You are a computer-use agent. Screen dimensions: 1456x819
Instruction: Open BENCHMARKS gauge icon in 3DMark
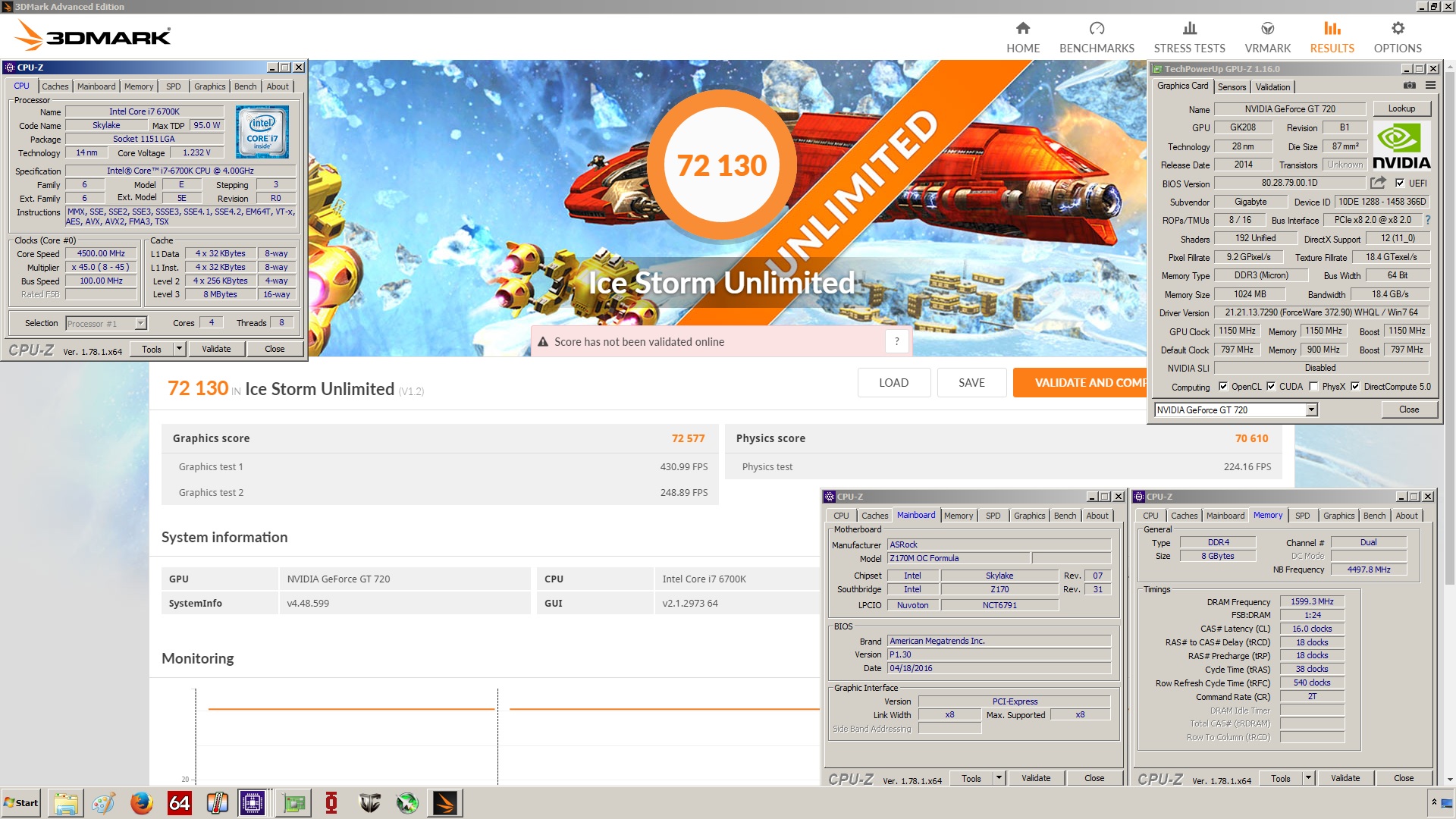click(1097, 29)
